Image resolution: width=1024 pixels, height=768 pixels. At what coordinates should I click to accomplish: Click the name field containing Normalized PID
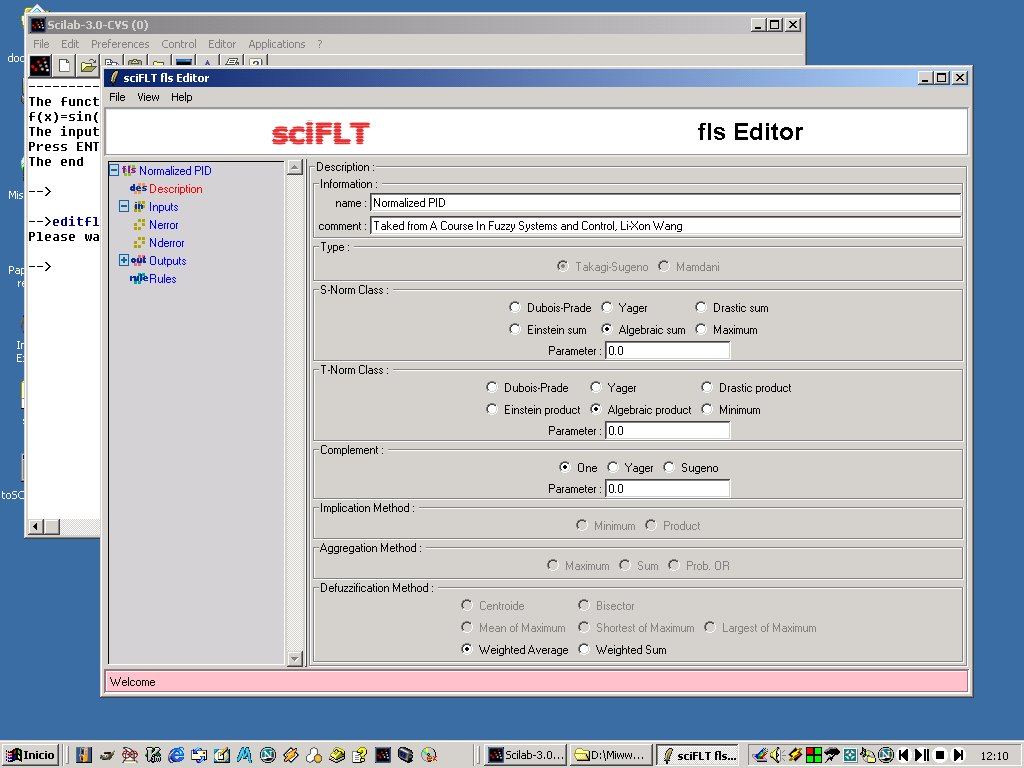[x=665, y=203]
